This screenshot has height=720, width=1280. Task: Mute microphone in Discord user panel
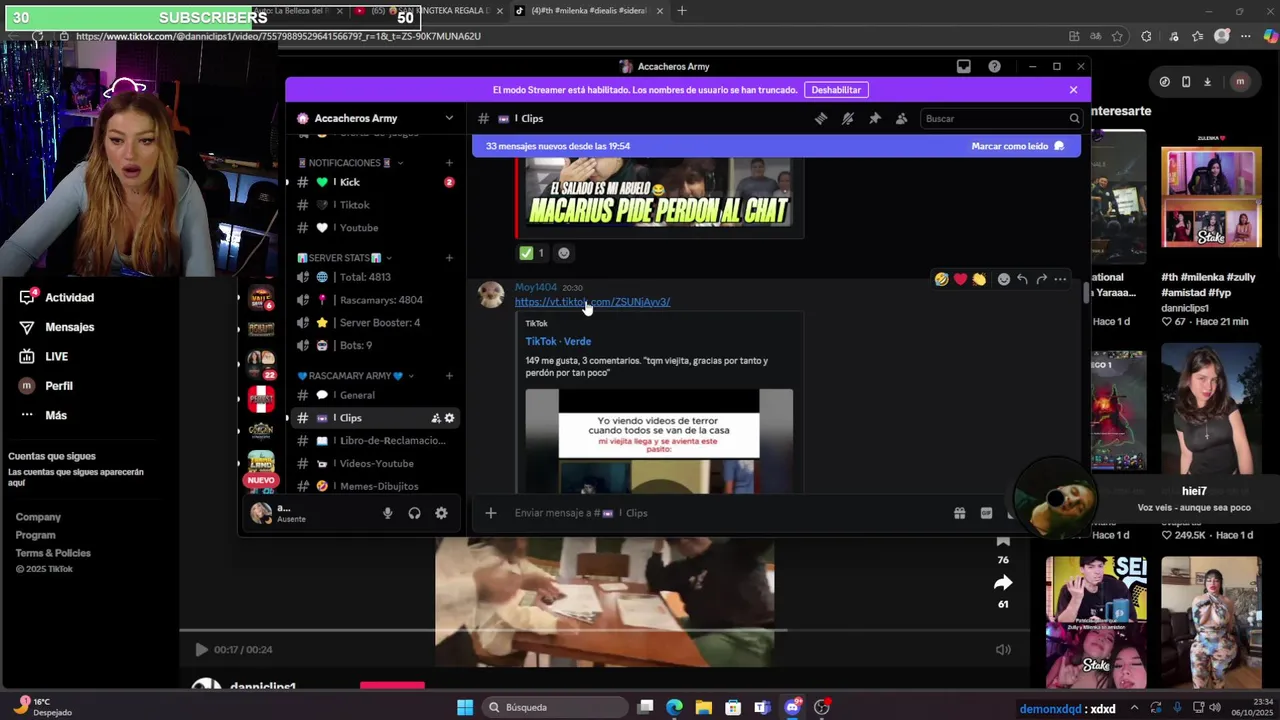click(x=387, y=513)
